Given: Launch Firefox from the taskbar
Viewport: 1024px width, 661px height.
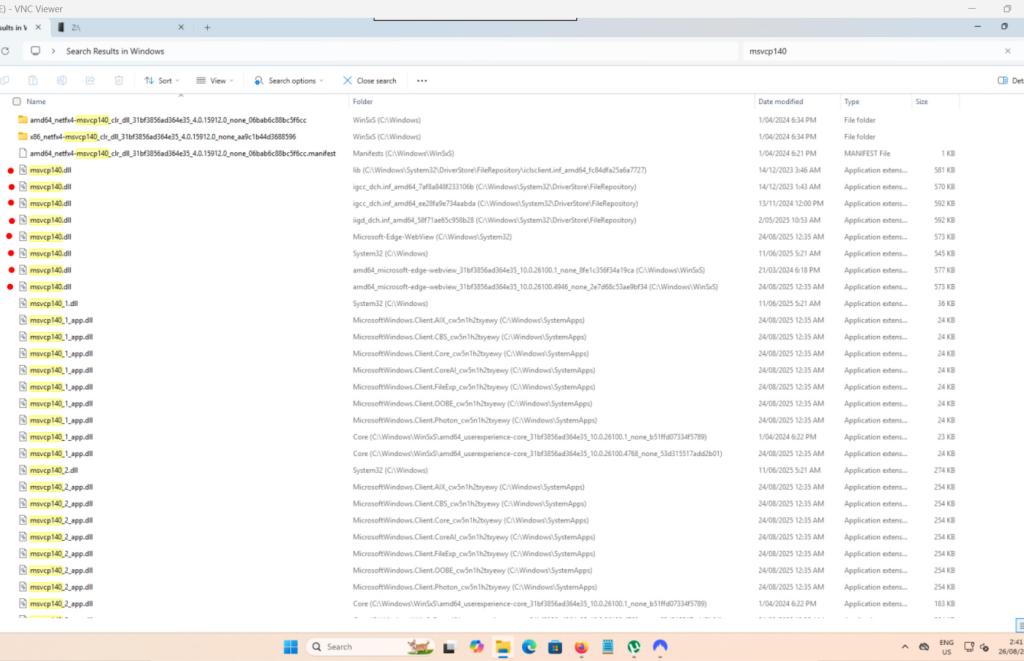Looking at the screenshot, I should coord(581,647).
